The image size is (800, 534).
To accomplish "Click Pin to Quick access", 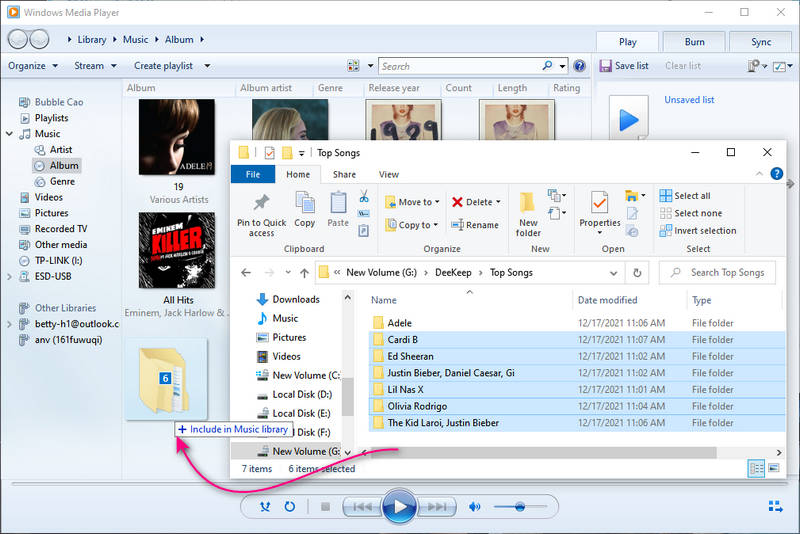I will 261,215.
